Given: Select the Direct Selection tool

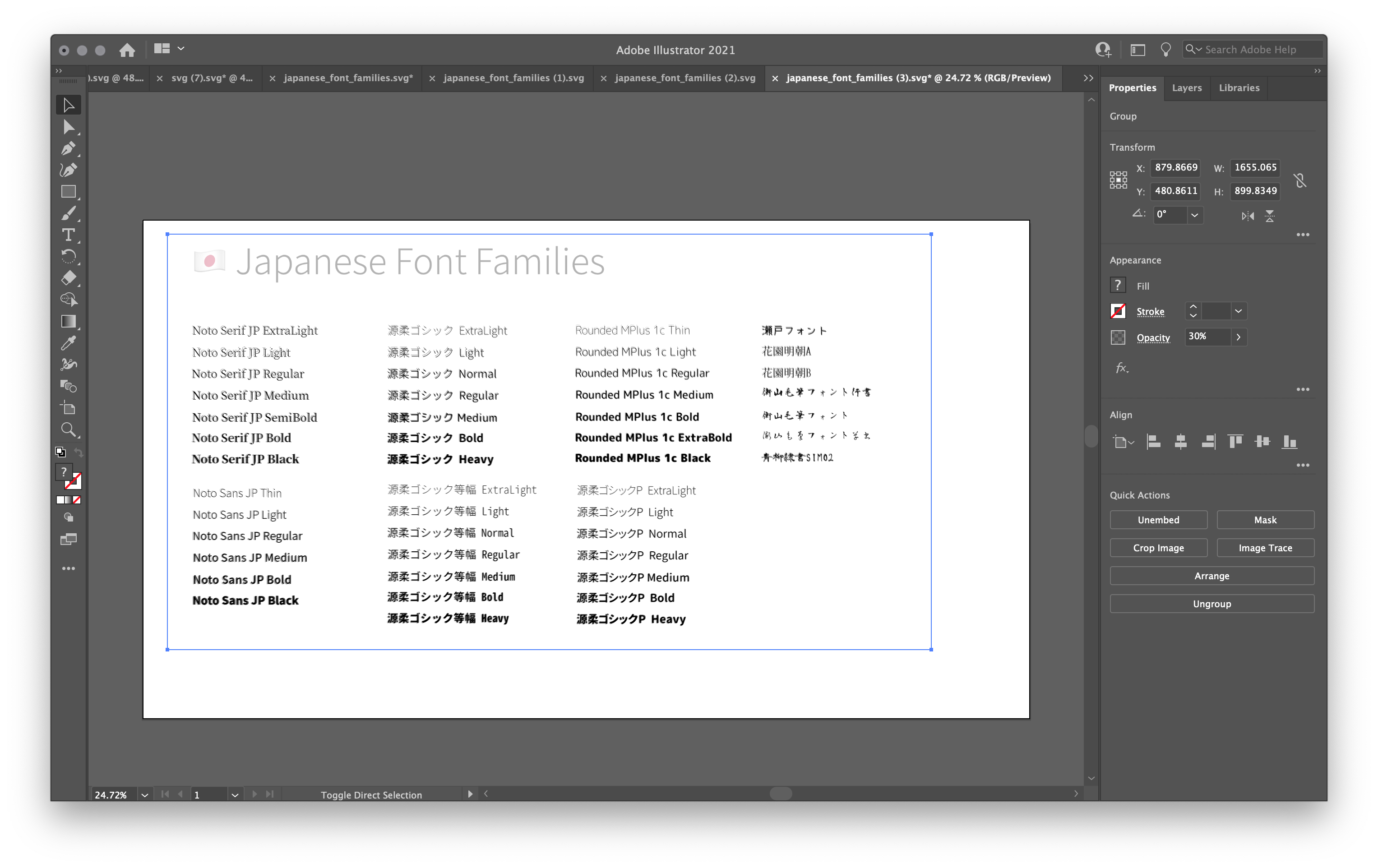Looking at the screenshot, I should 69,127.
